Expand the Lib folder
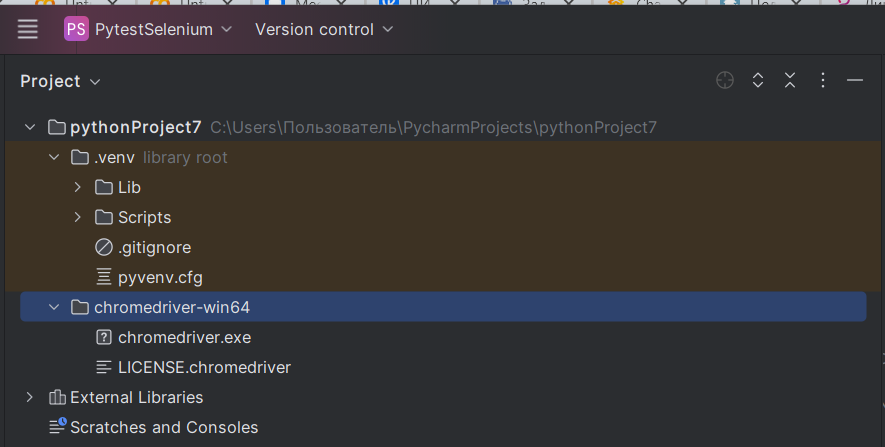This screenshot has width=885, height=447. [x=78, y=187]
